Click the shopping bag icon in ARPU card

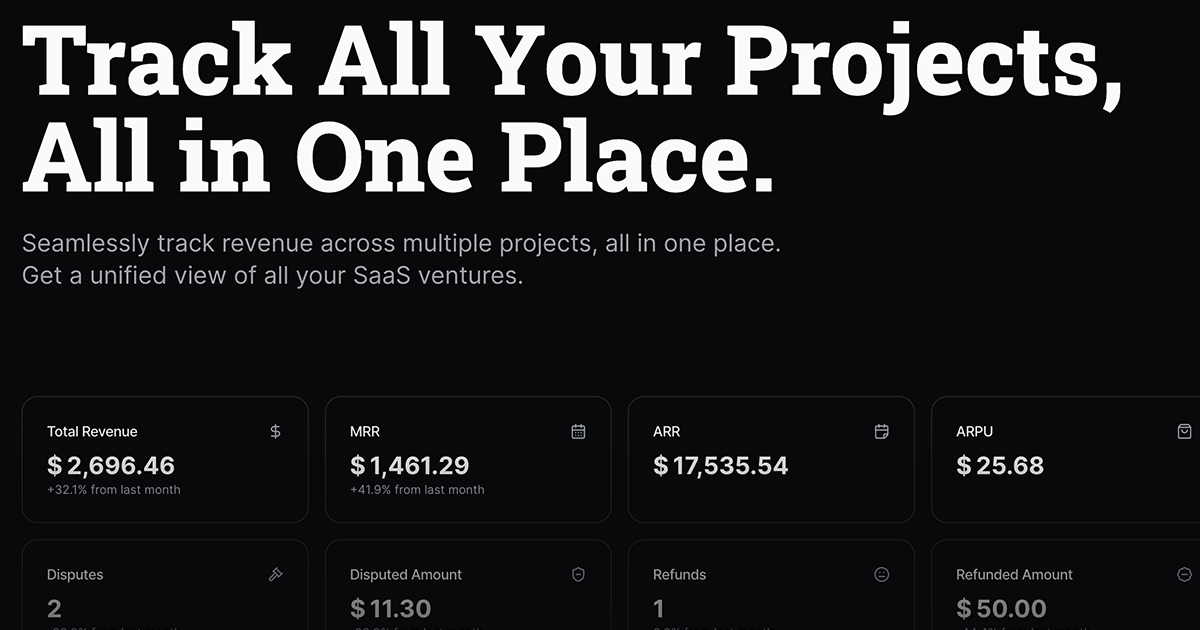tap(1184, 432)
